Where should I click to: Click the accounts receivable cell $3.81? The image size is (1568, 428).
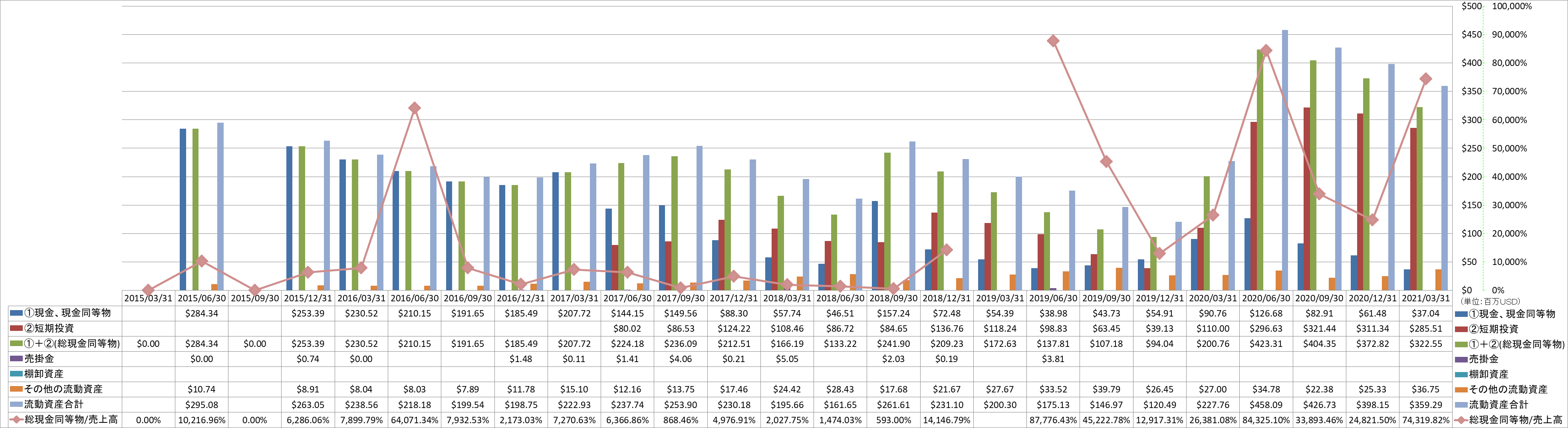pyautogui.click(x=1053, y=359)
